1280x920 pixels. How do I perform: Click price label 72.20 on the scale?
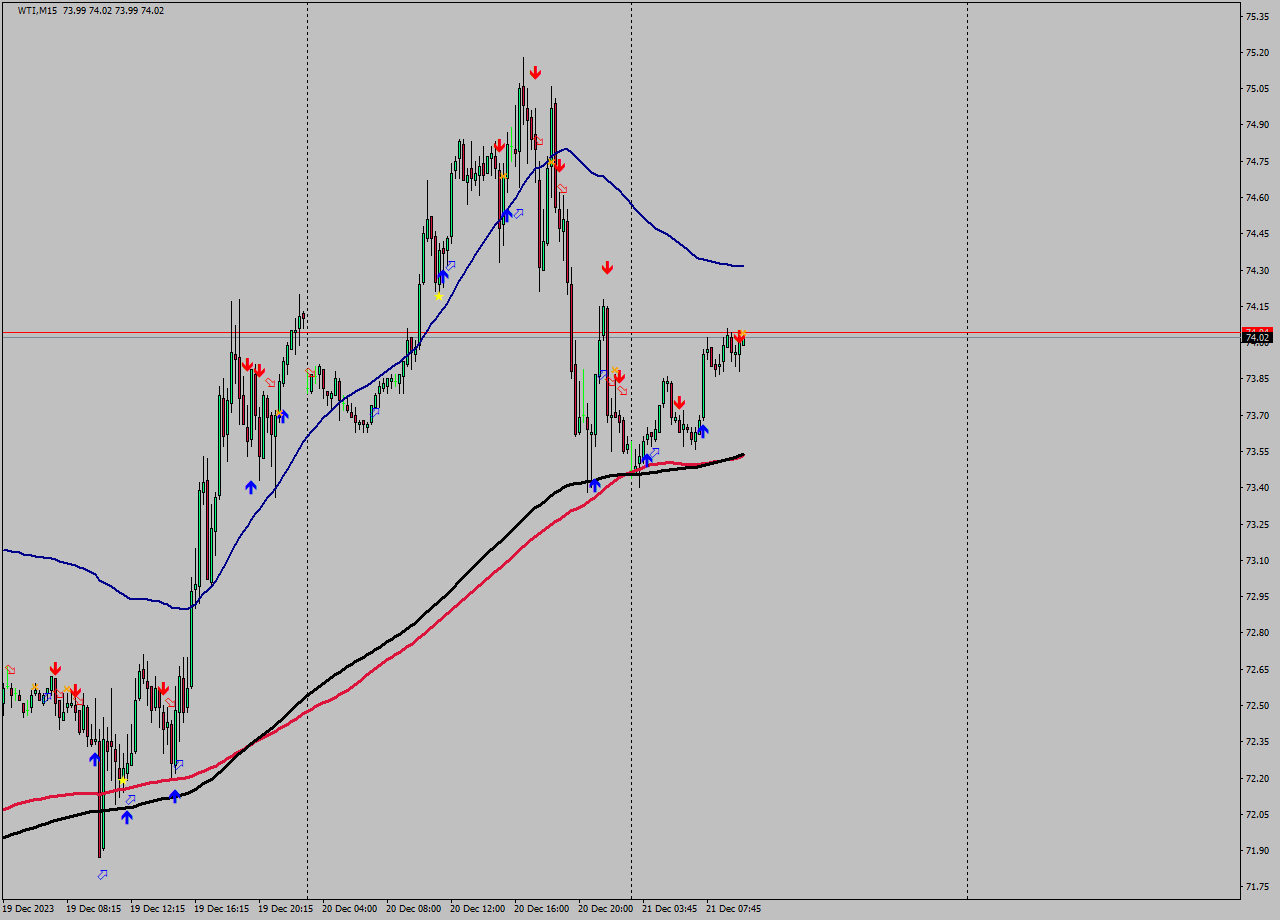point(1257,778)
